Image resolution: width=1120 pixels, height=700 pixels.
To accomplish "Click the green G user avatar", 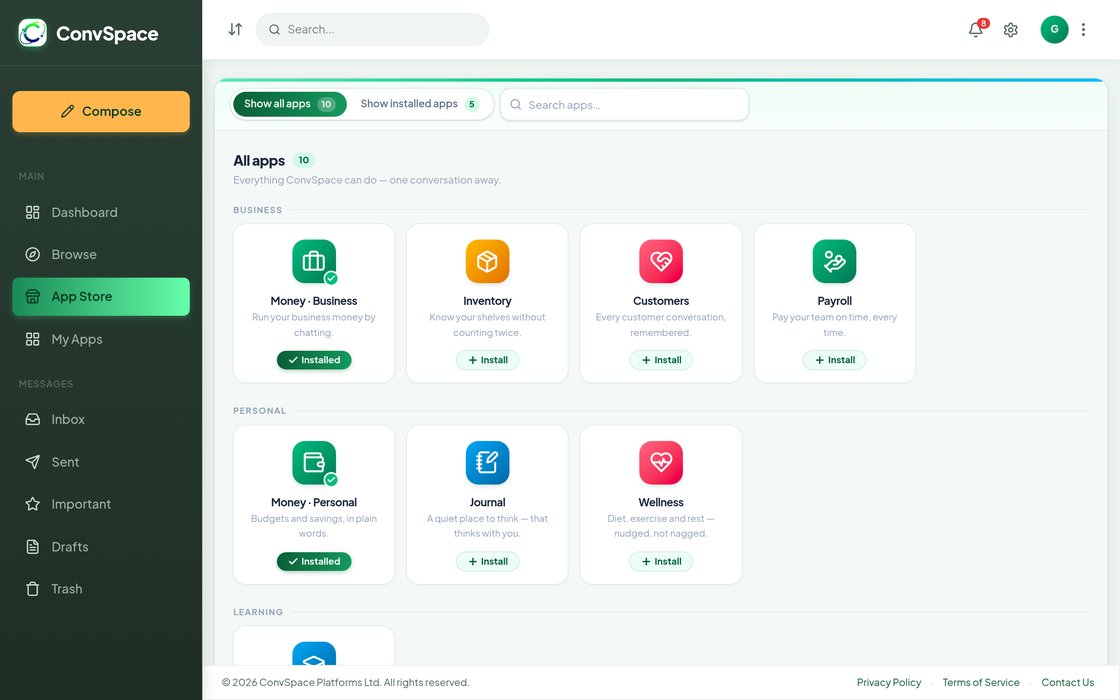I will 1054,29.
